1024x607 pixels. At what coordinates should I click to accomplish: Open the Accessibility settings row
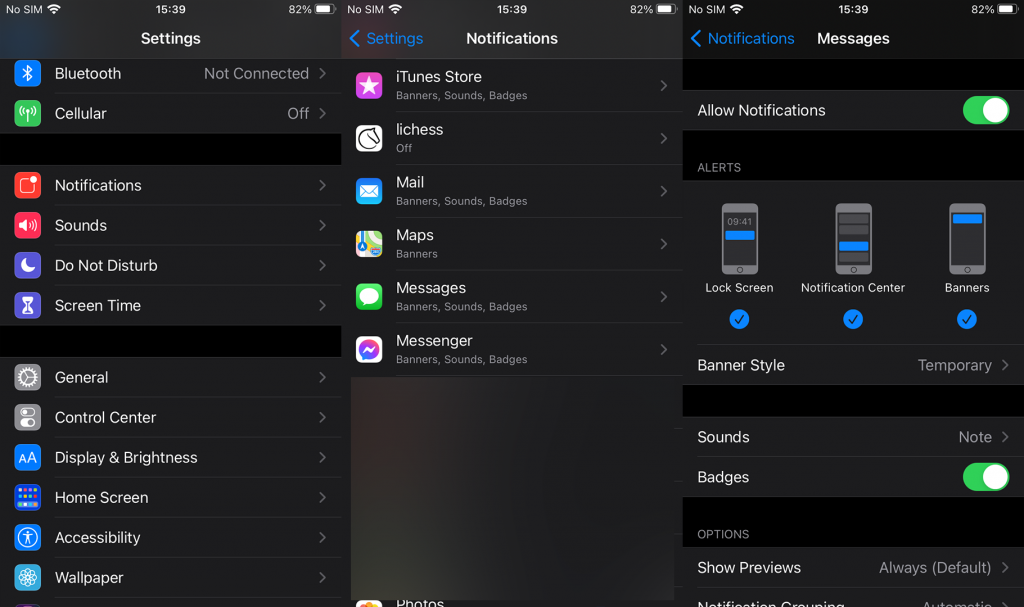(170, 537)
